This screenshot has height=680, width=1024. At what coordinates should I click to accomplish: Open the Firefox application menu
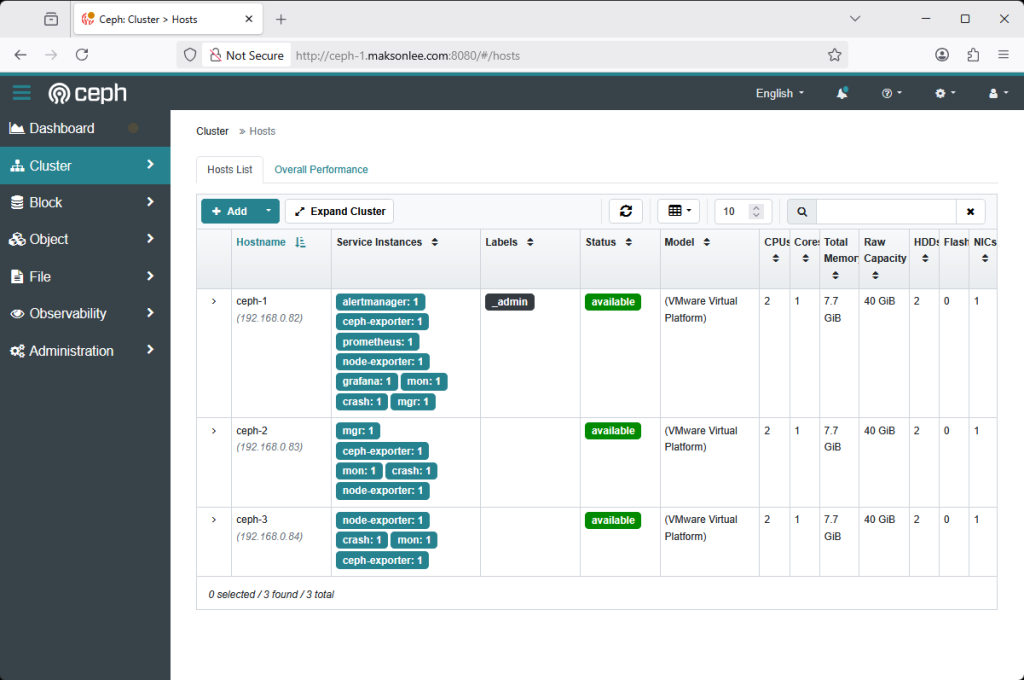point(1004,55)
